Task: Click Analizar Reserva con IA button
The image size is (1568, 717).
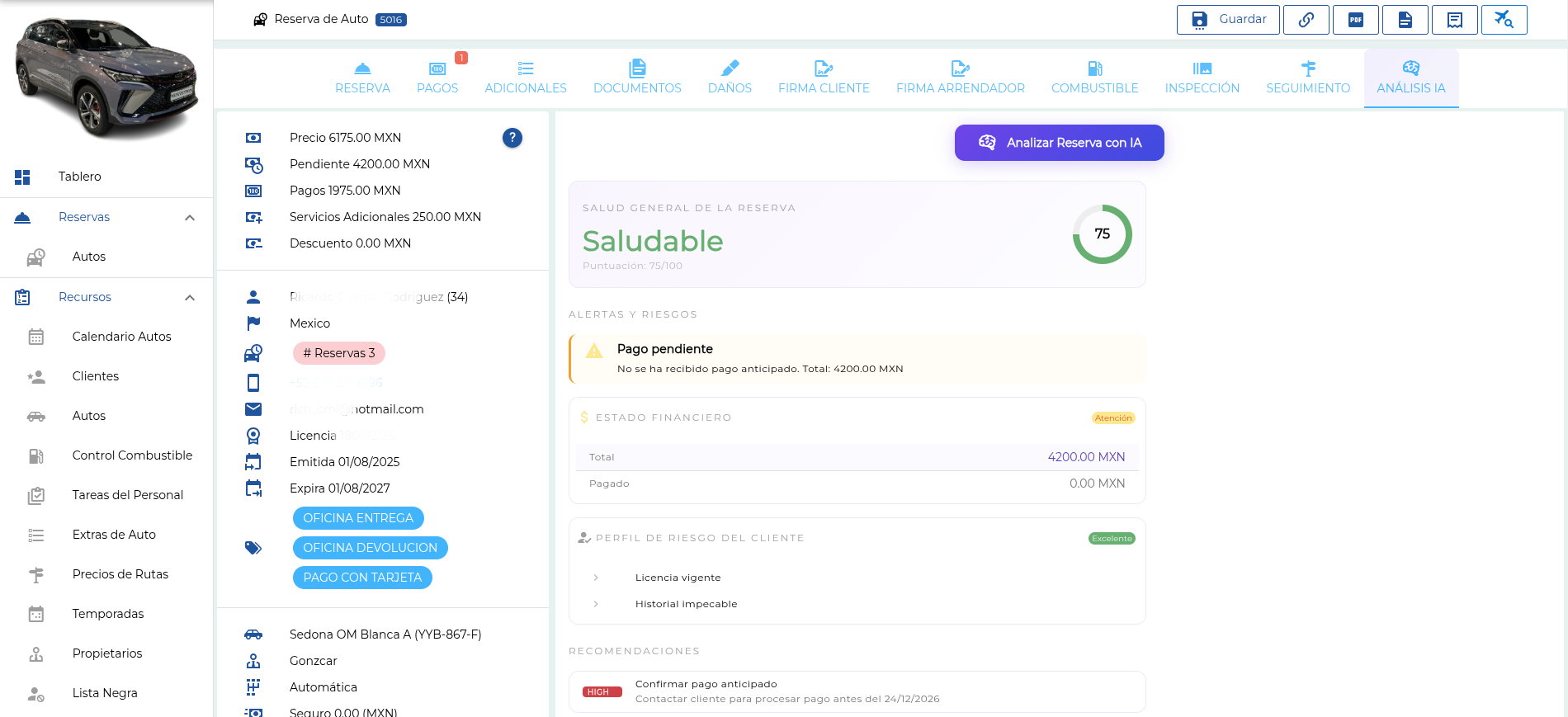Action: point(1060,143)
